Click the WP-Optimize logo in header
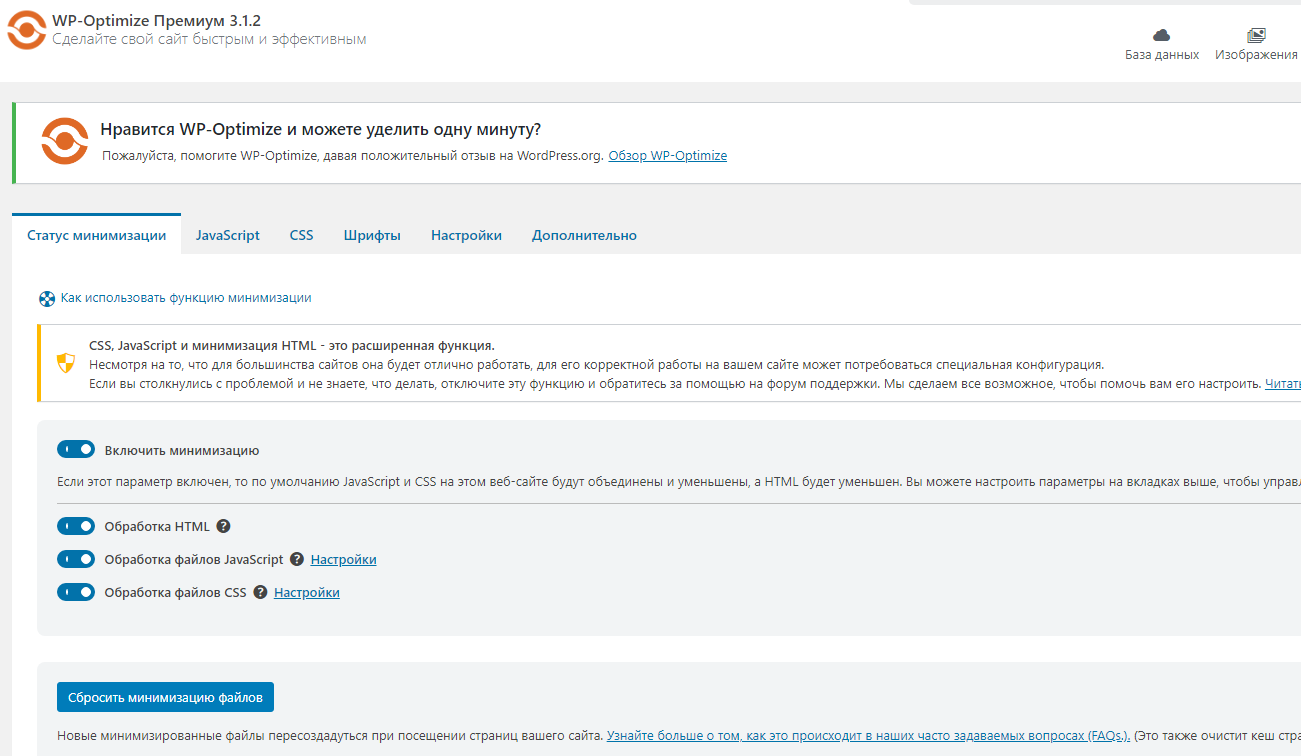The width and height of the screenshot is (1301, 756). [26, 30]
